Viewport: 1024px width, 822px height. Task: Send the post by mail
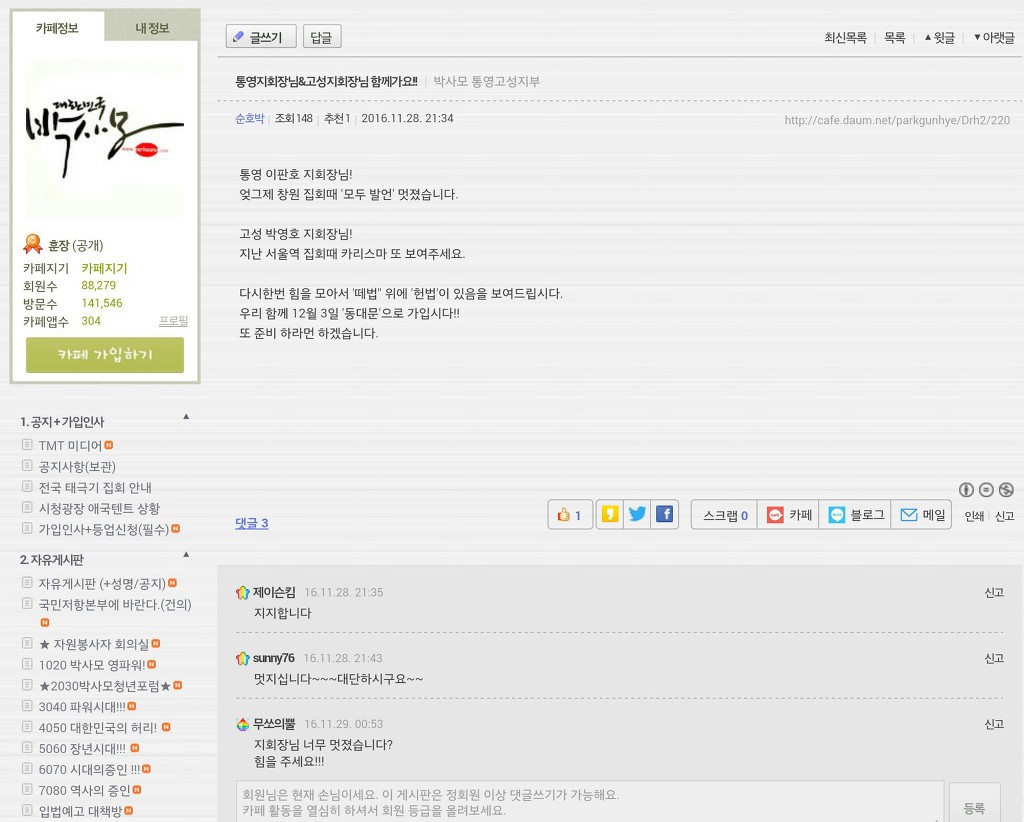[922, 515]
